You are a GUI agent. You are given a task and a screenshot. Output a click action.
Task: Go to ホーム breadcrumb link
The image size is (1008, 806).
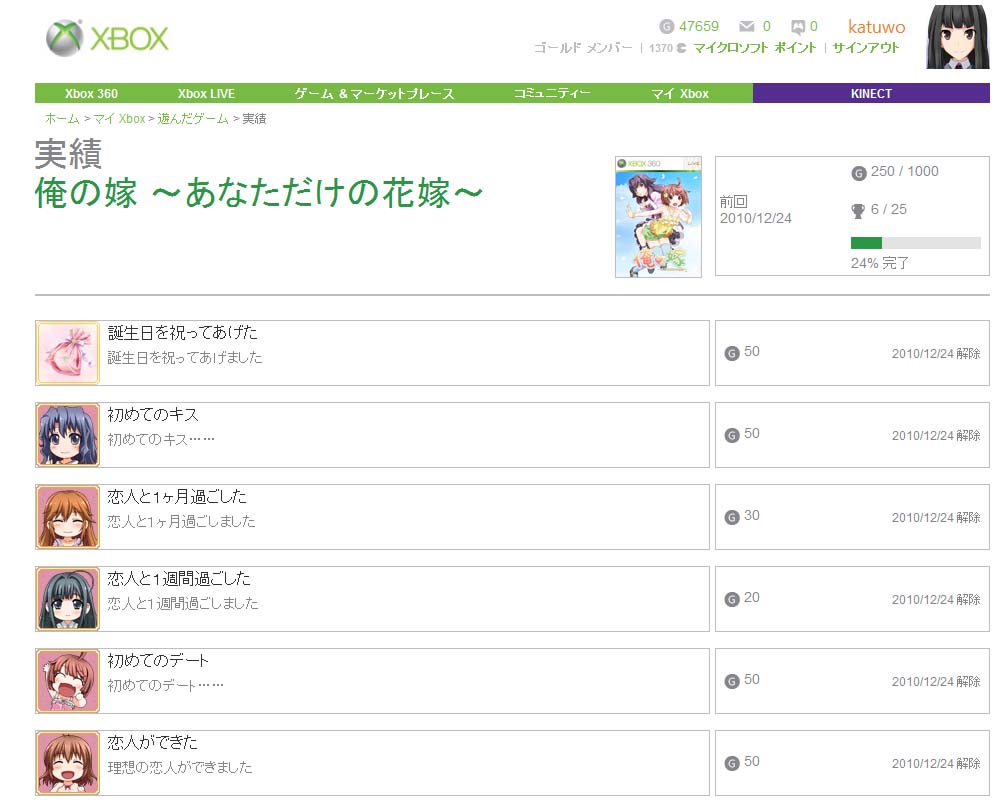coord(62,119)
